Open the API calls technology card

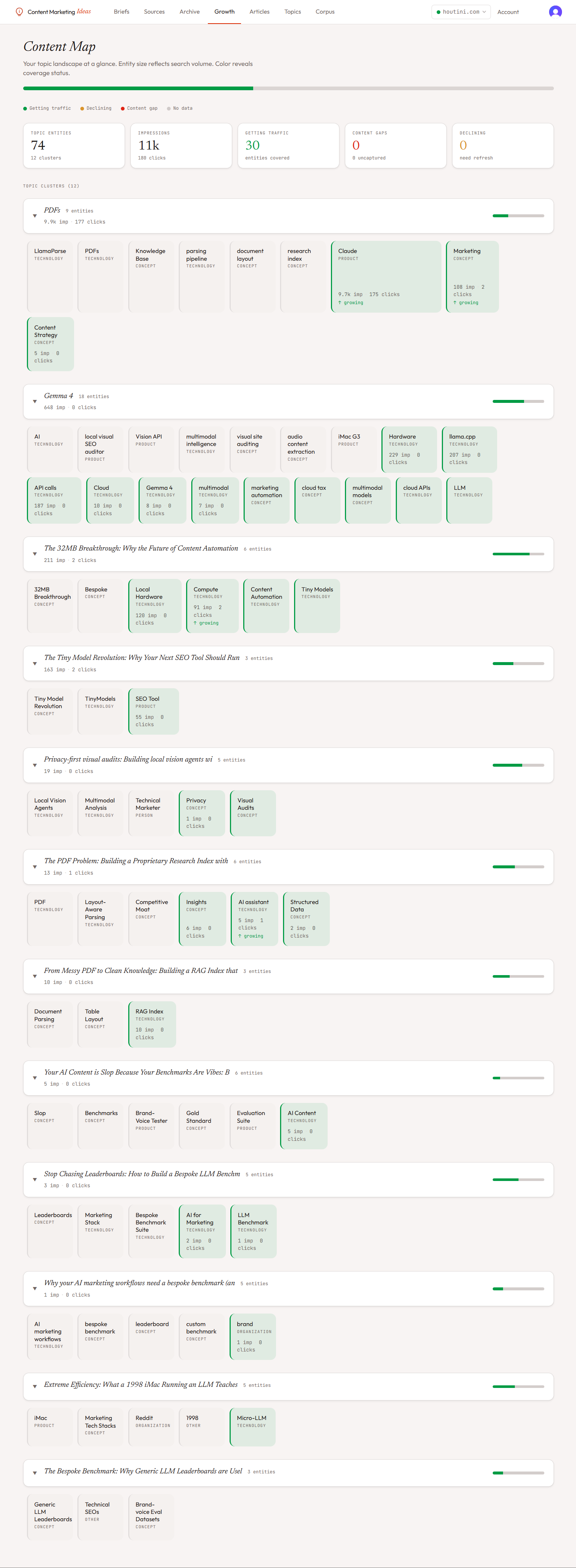point(54,500)
